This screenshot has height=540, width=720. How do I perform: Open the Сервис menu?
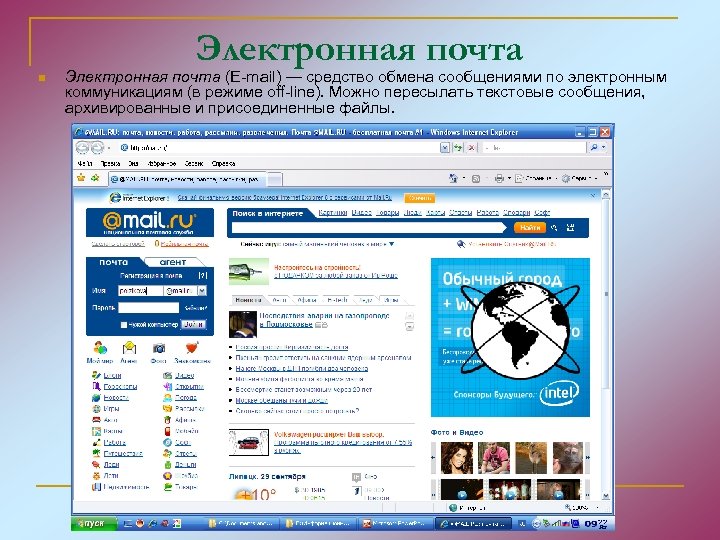(x=194, y=163)
